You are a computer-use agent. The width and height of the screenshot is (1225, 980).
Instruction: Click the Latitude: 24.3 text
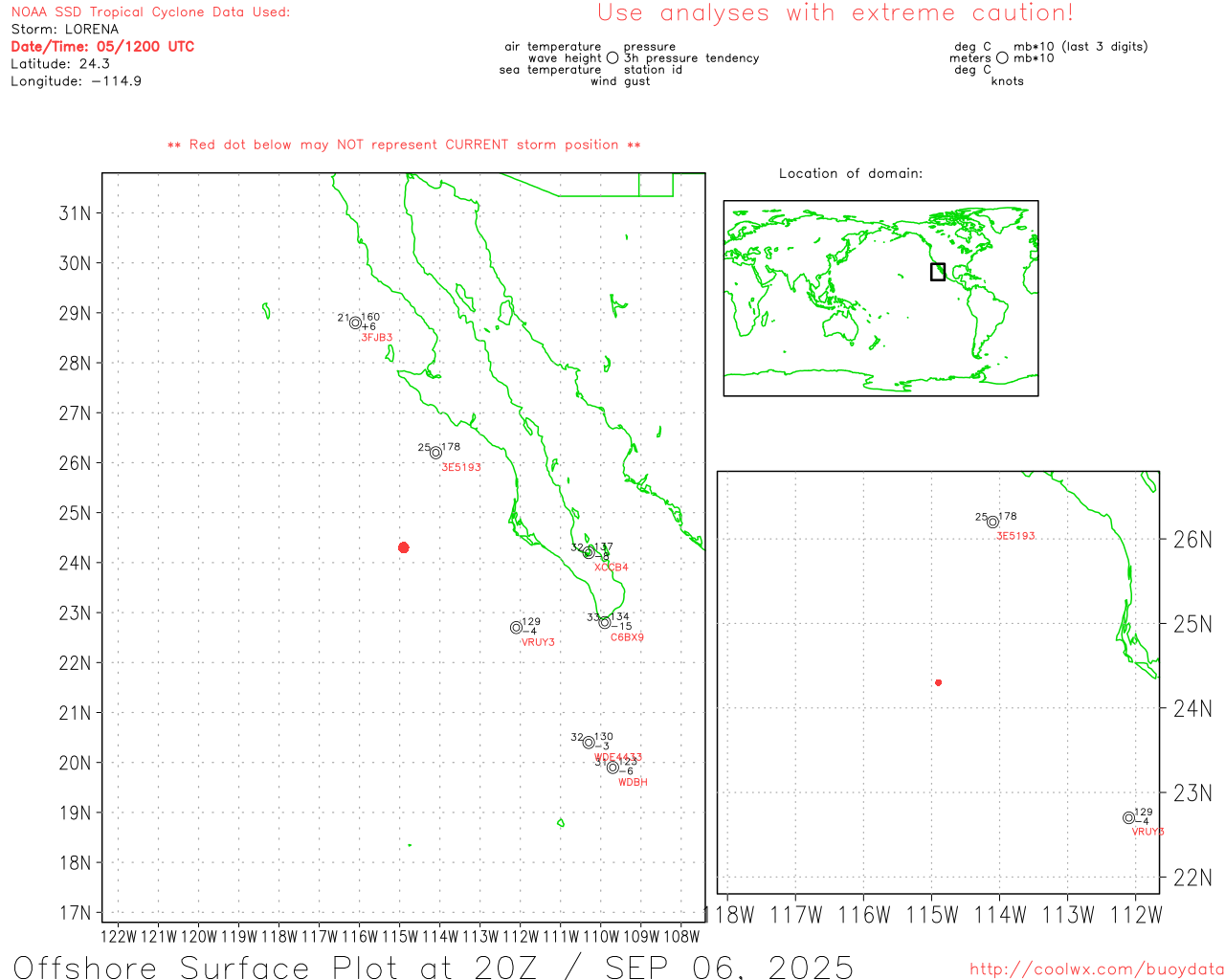pyautogui.click(x=60, y=64)
